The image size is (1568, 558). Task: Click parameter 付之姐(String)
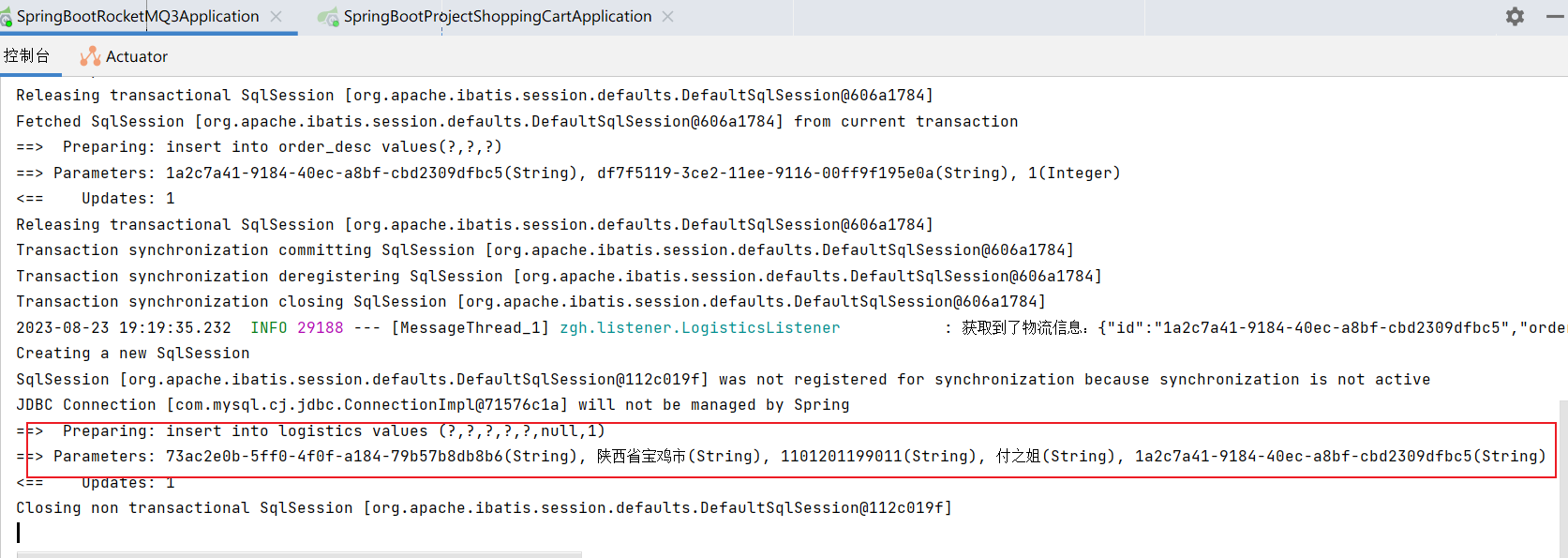tap(1056, 457)
